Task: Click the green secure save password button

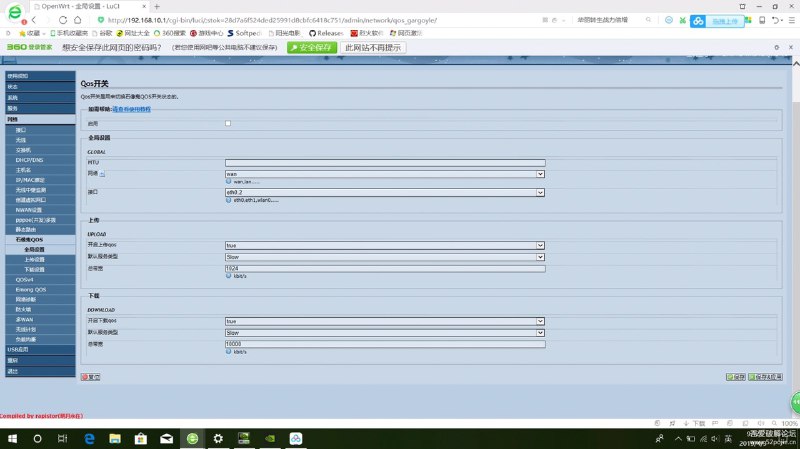Action: pos(312,47)
